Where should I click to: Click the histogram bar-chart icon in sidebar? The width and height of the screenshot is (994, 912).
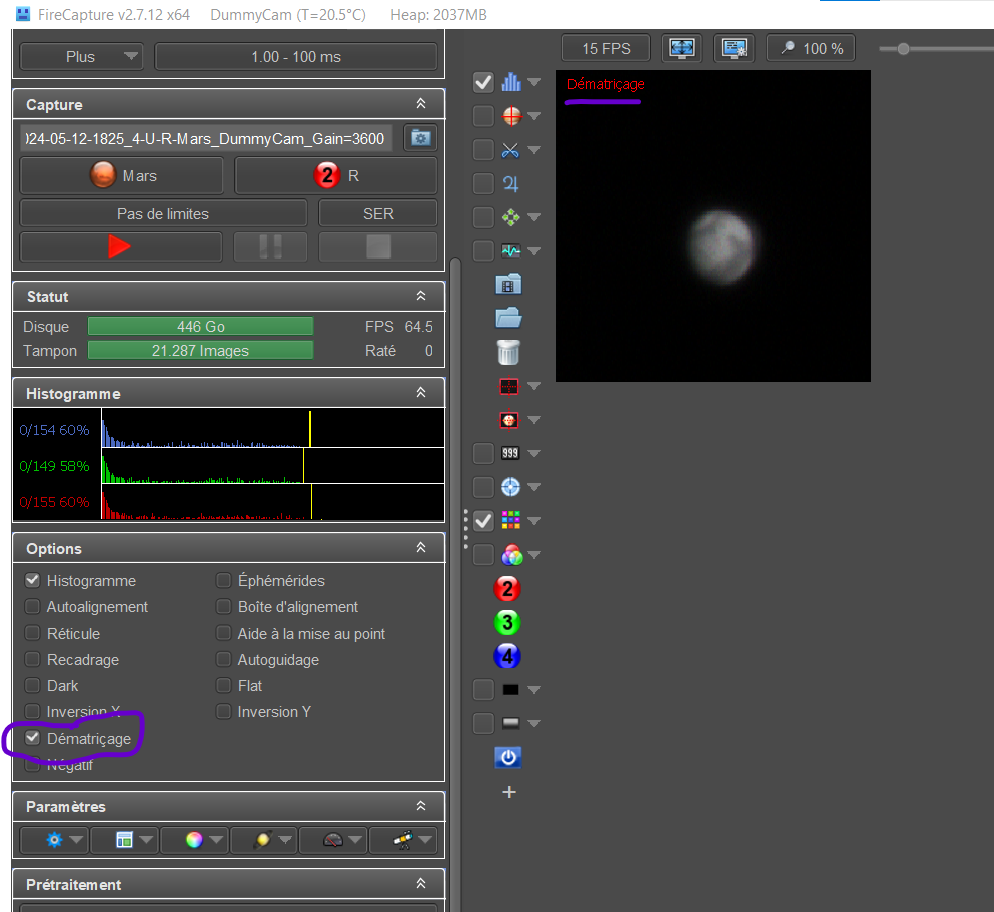click(510, 82)
